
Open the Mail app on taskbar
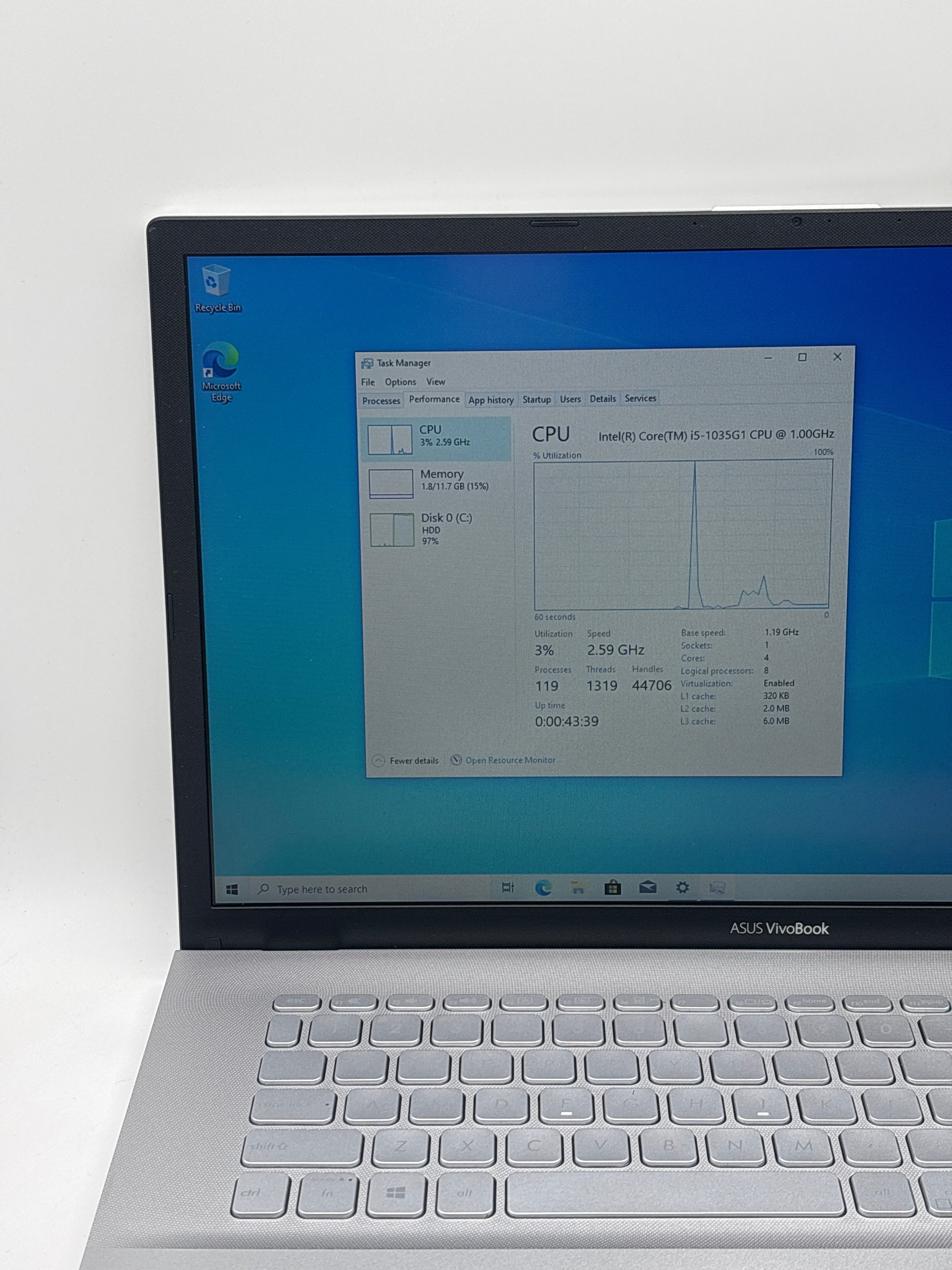(x=647, y=888)
